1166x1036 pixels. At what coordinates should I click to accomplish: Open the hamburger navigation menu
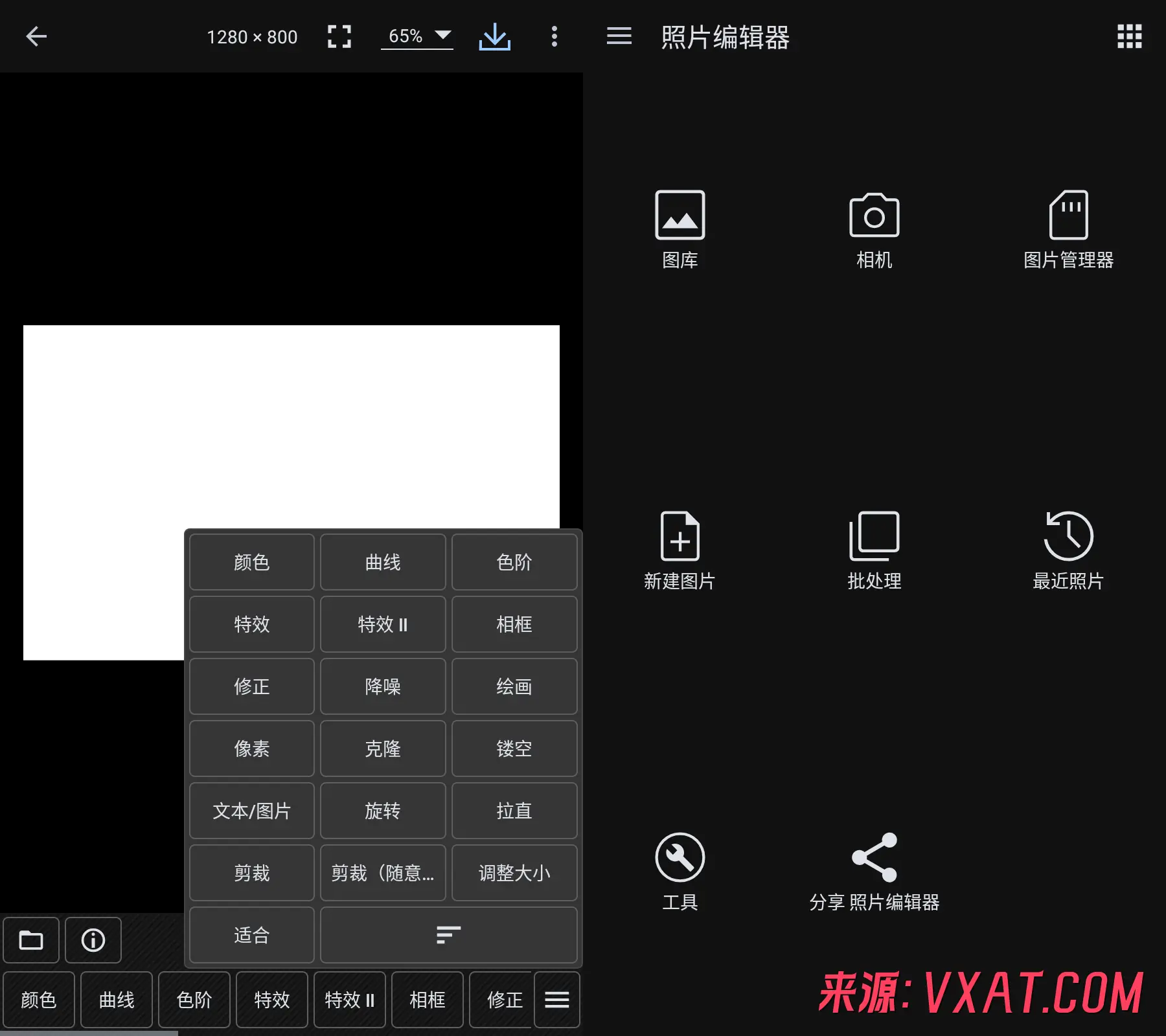pos(619,36)
